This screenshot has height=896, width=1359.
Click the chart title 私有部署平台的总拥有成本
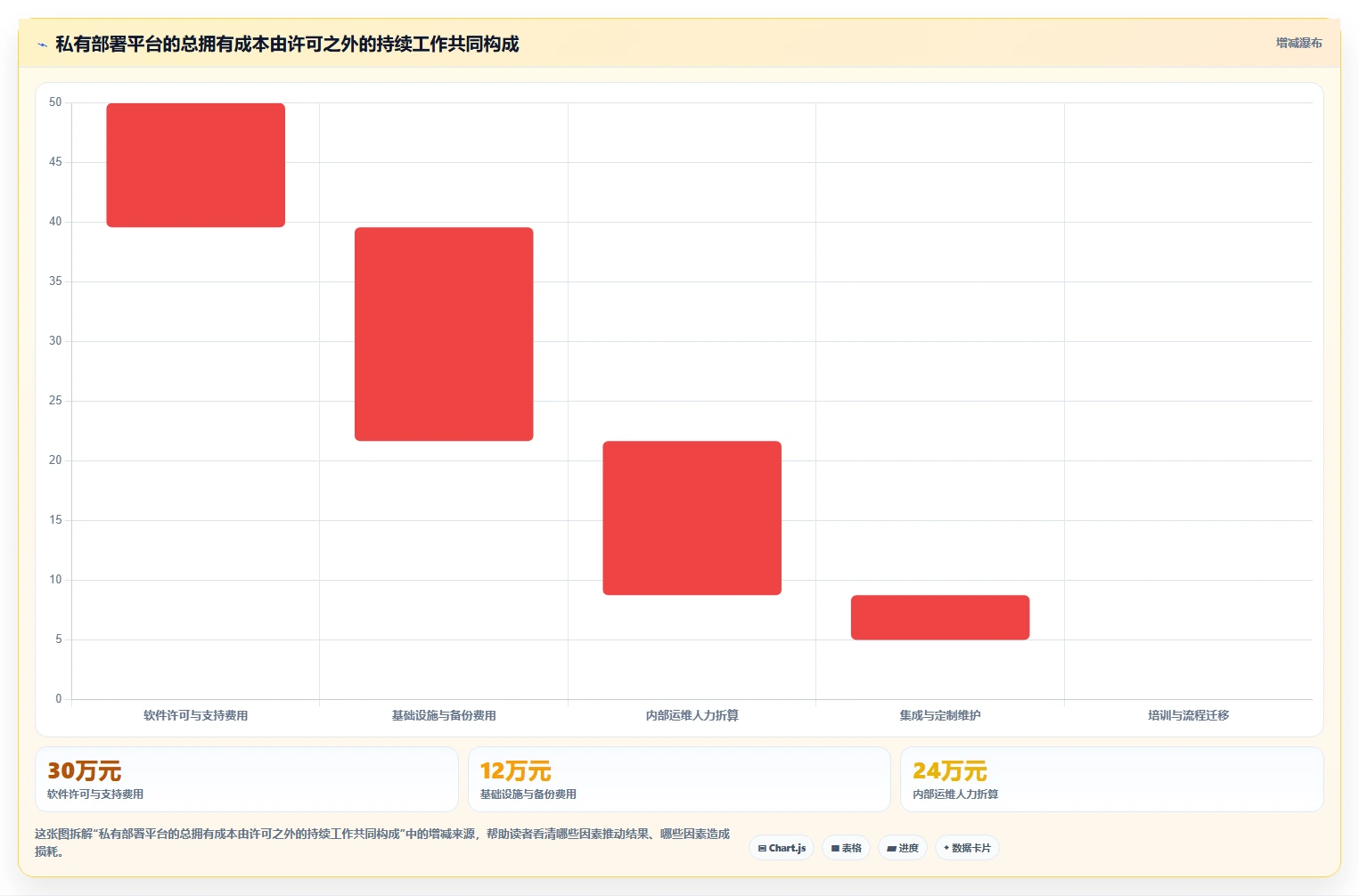point(287,44)
